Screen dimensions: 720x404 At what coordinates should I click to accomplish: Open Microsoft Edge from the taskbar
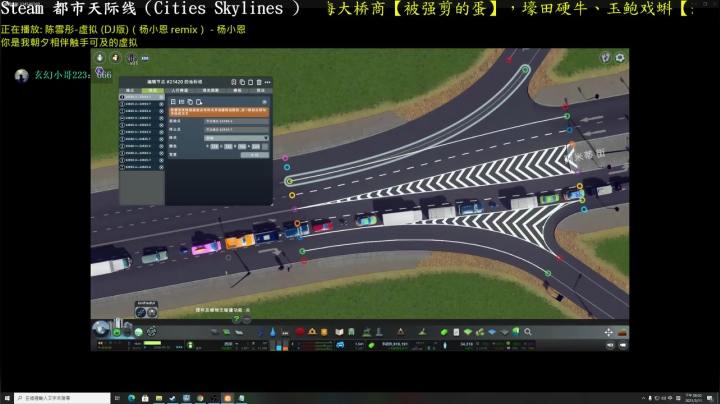click(131, 398)
